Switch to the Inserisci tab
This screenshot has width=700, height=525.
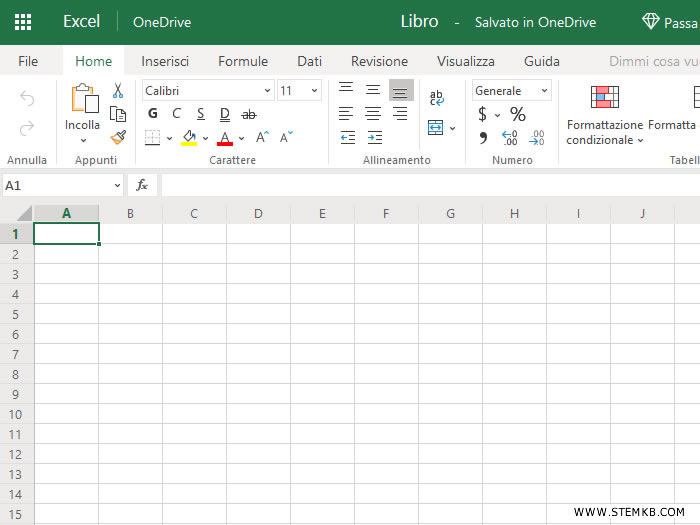(x=165, y=61)
